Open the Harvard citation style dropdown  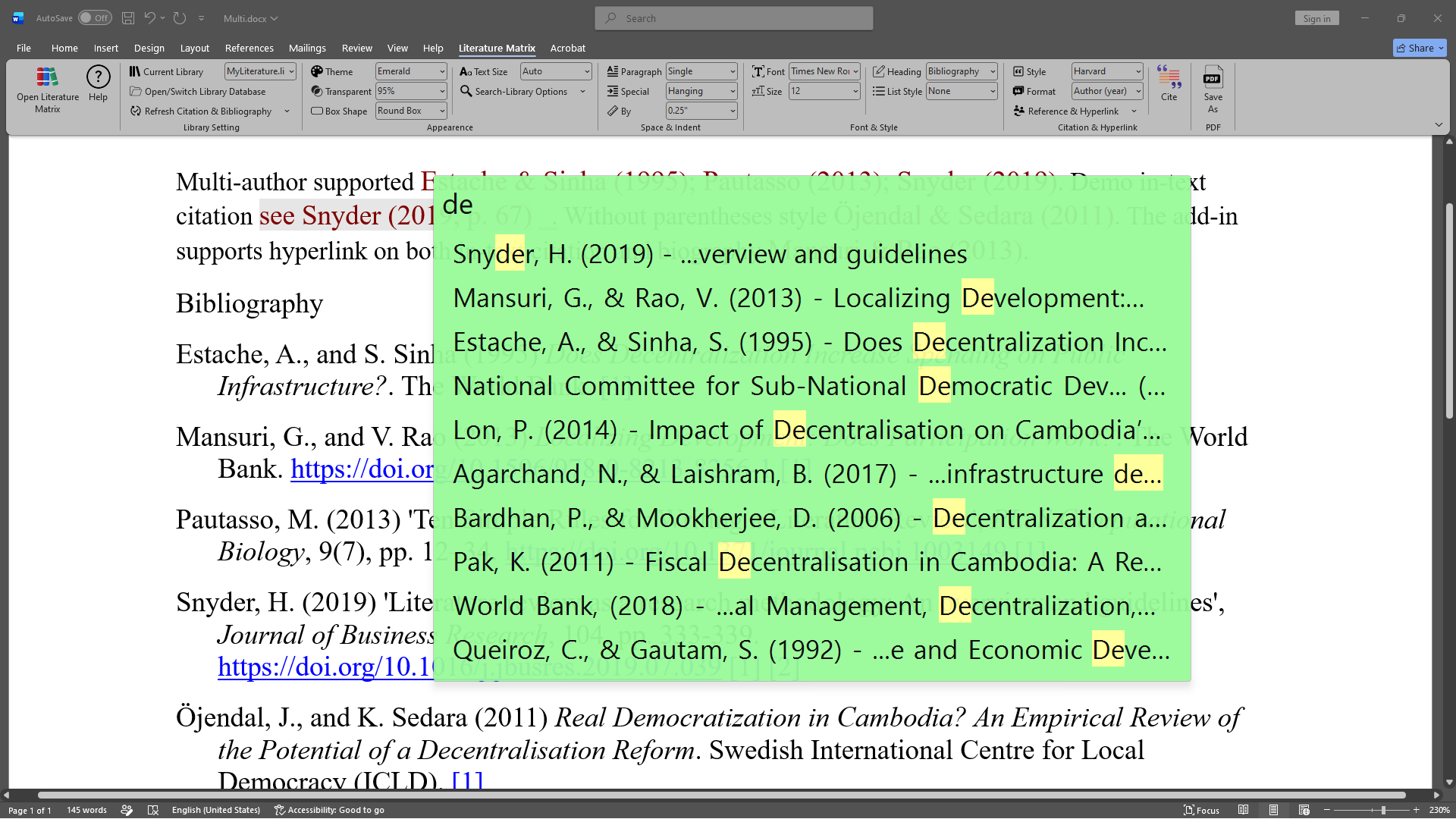(x=1107, y=71)
